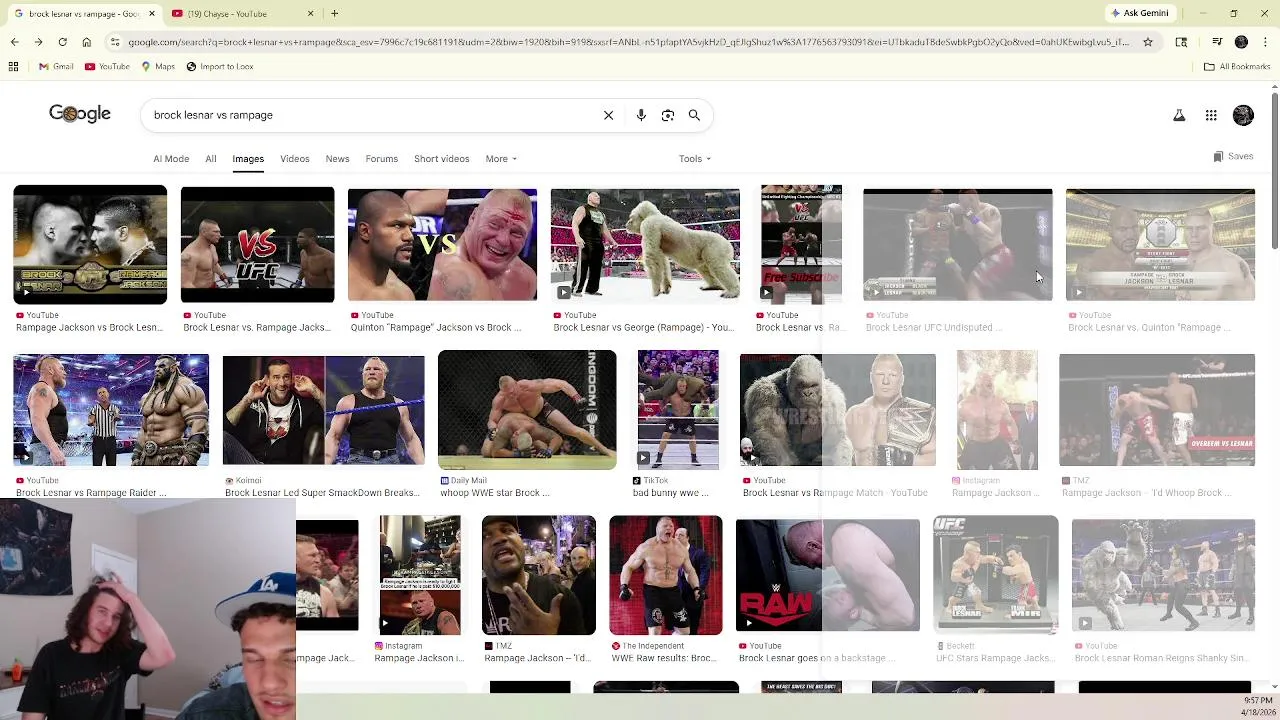Switch to AI Mode tab

(x=171, y=159)
